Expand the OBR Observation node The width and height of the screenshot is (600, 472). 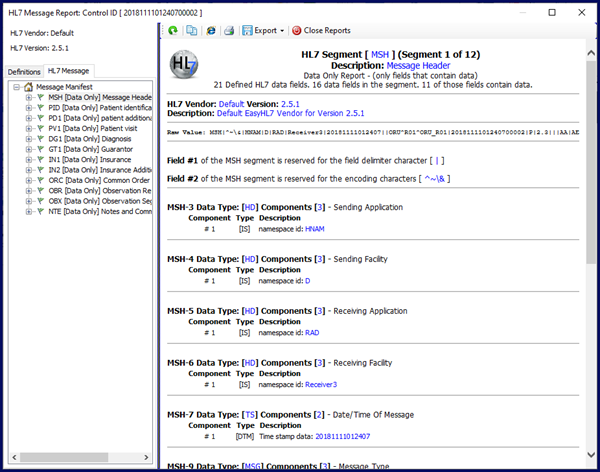coord(29,191)
